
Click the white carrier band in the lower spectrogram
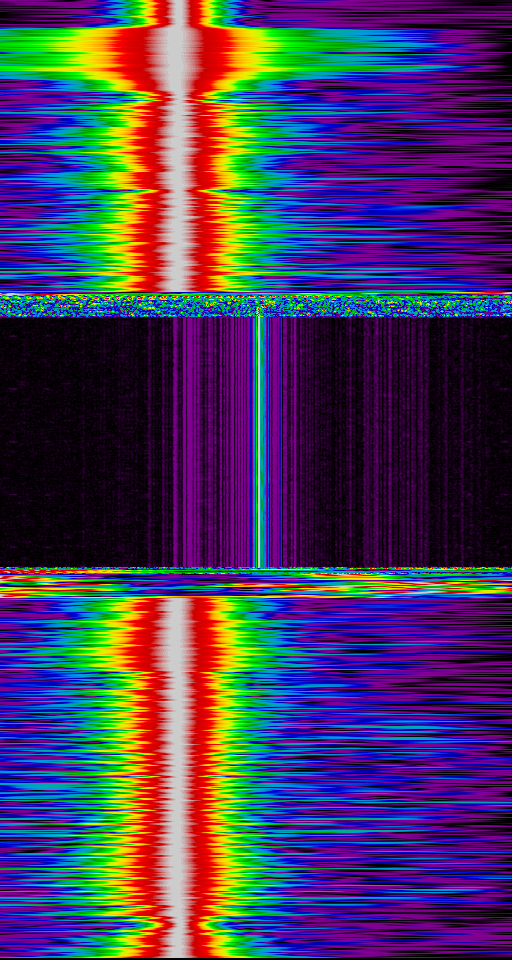click(x=178, y=778)
